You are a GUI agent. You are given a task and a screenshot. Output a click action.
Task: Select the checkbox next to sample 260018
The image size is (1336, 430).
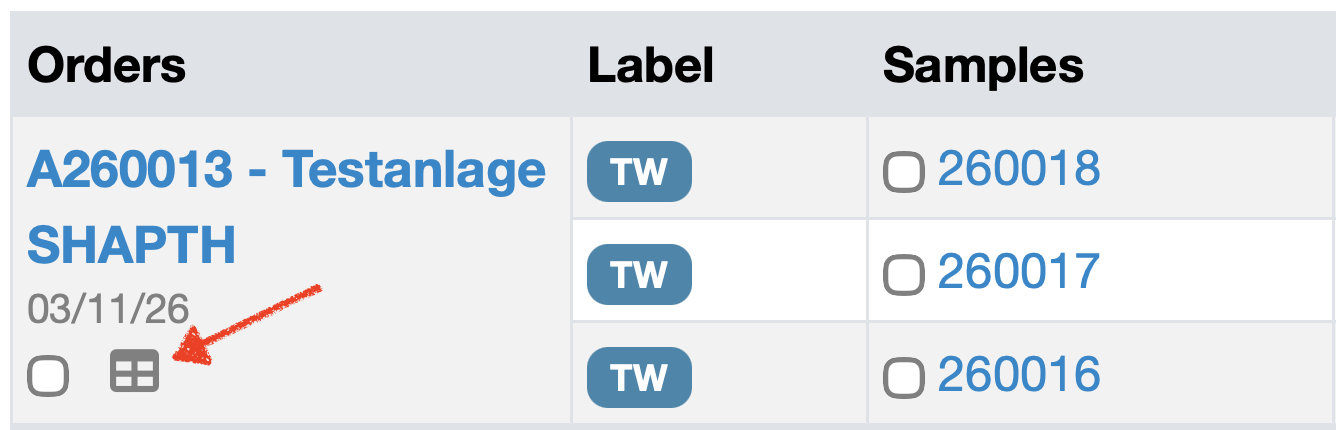tap(904, 173)
